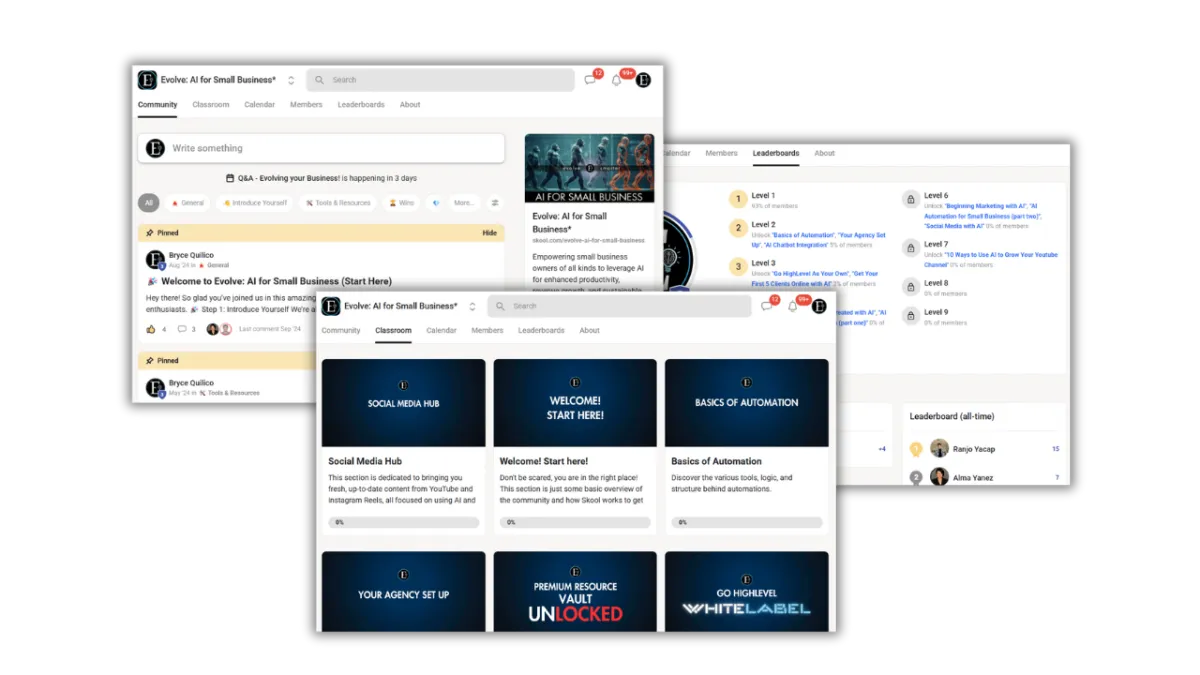Open profile avatar in Classroom window header

(819, 306)
